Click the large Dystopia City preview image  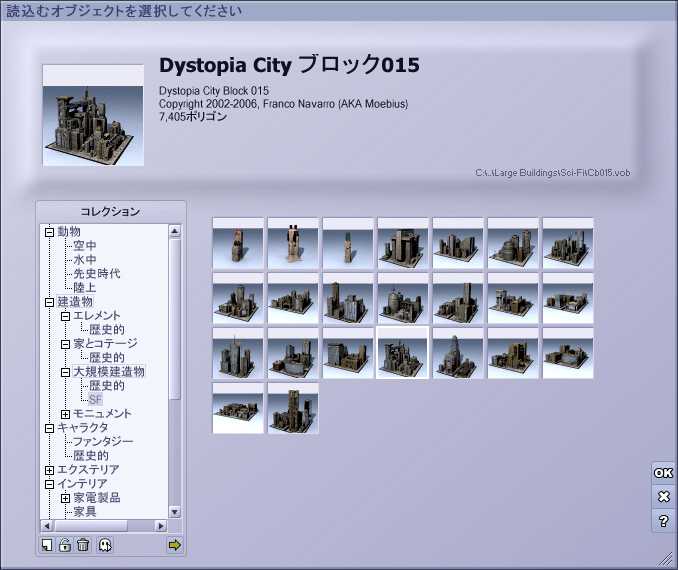[x=93, y=116]
